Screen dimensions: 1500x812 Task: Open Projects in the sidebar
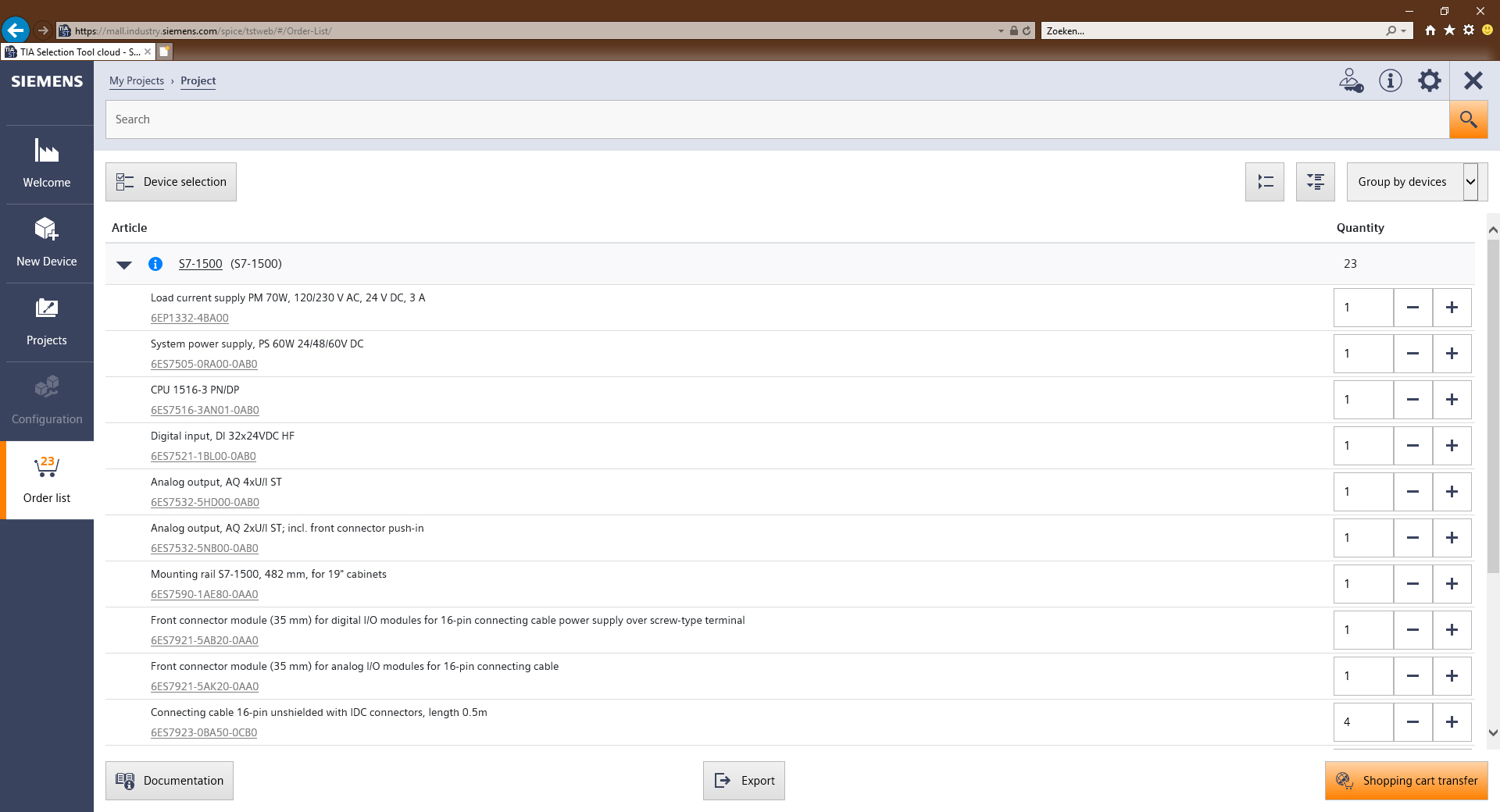point(47,322)
